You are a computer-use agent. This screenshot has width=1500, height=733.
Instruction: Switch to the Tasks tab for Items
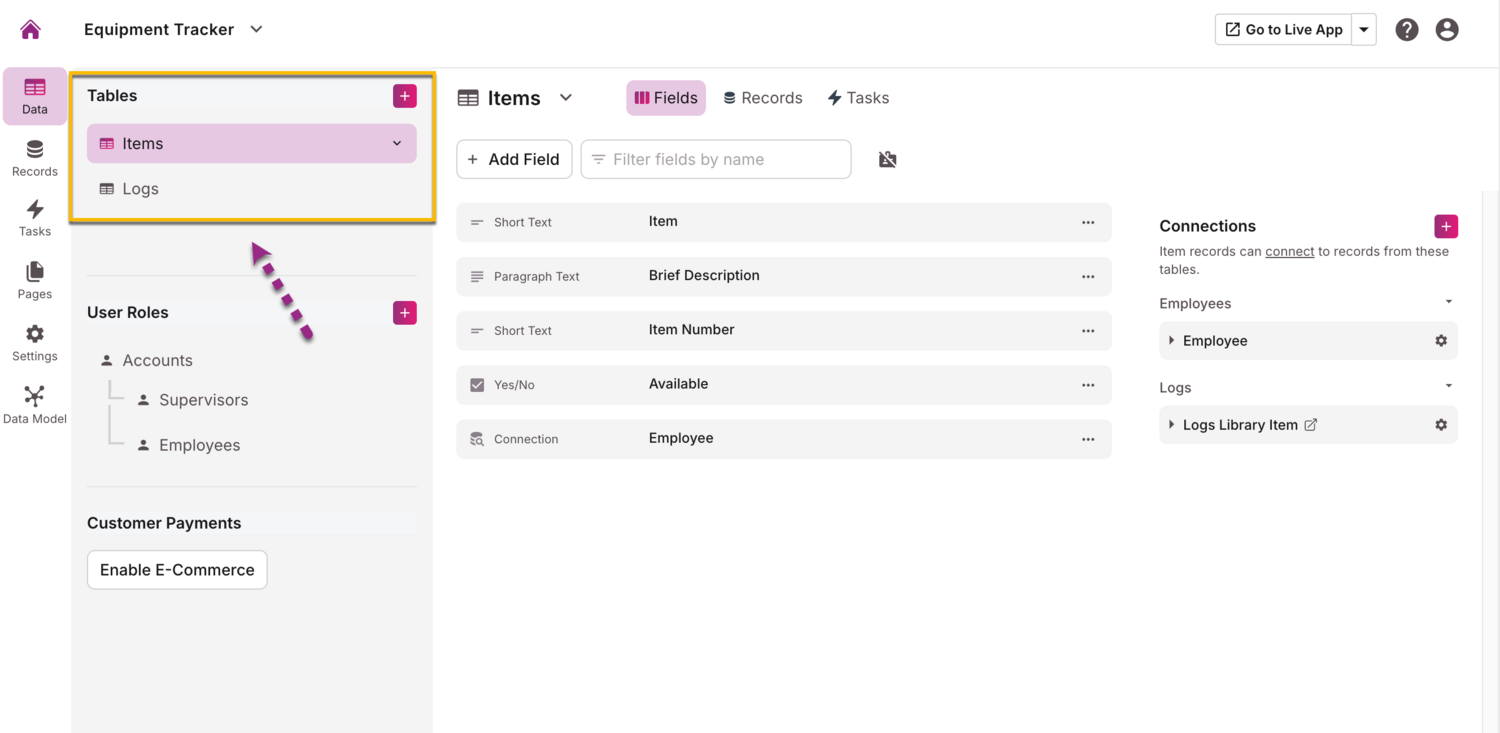858,98
